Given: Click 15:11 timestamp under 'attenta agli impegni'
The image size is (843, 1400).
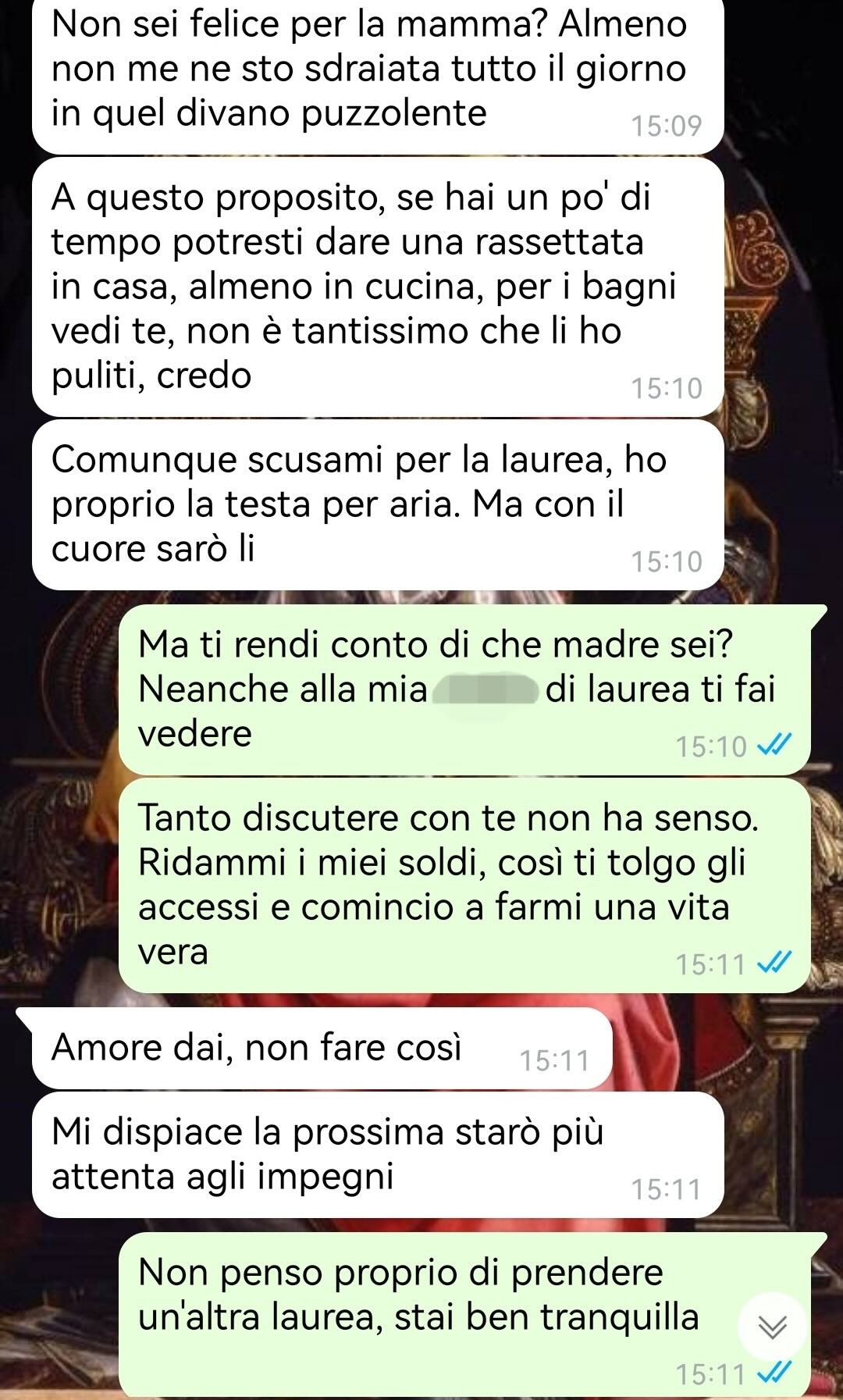Looking at the screenshot, I should pos(667,1189).
